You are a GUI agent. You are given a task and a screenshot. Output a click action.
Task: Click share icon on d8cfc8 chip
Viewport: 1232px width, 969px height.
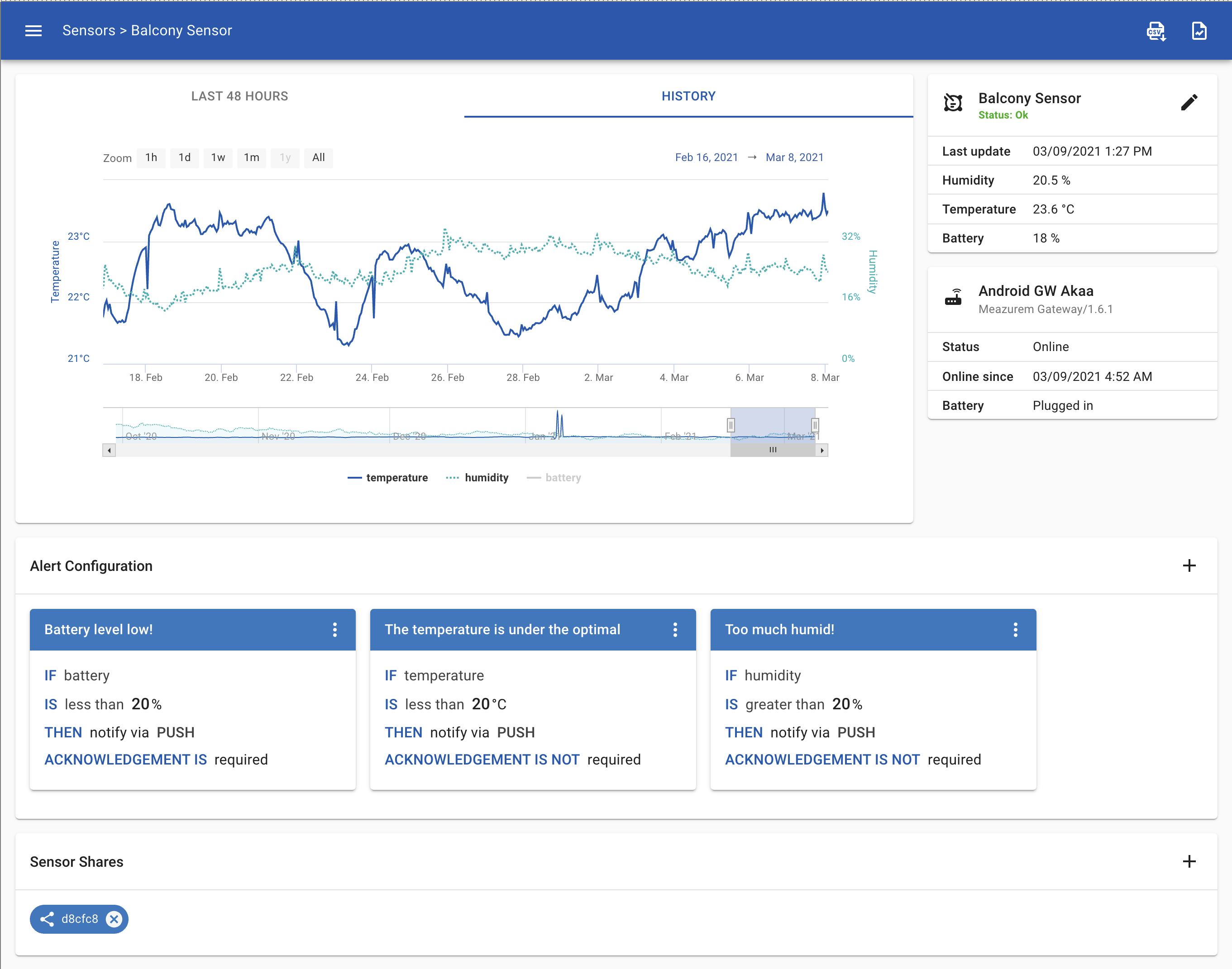point(47,918)
